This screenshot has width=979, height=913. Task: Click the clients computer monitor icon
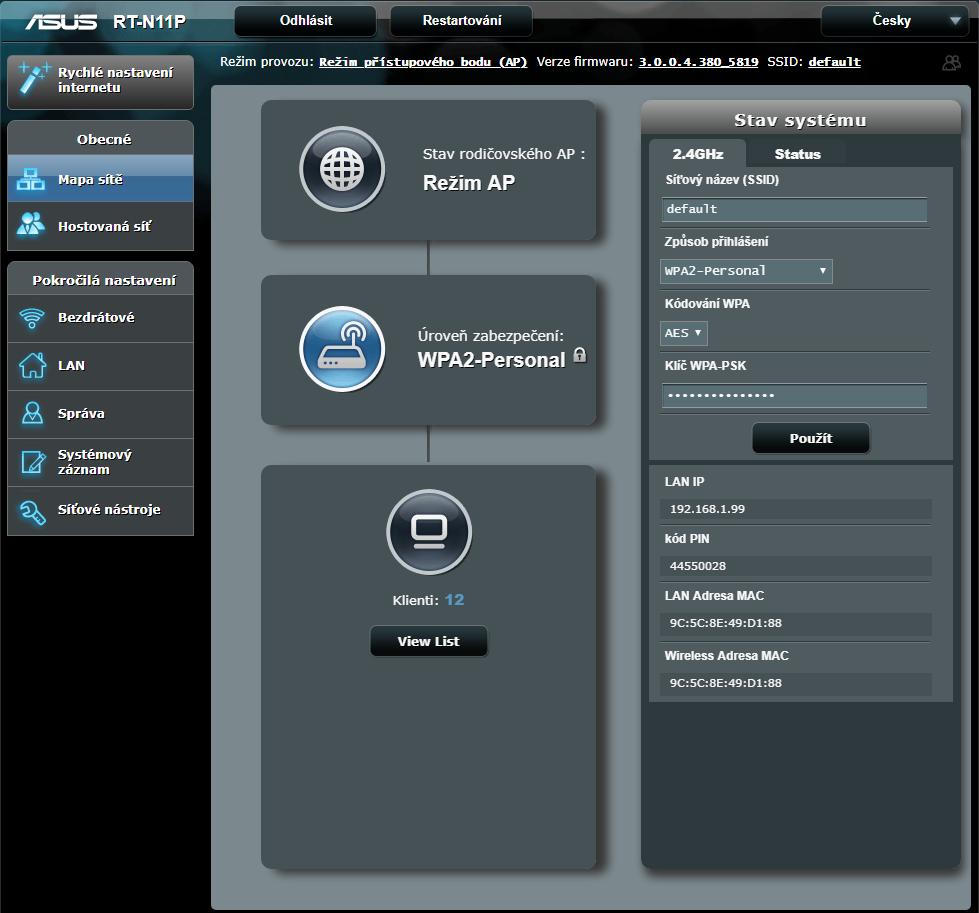pos(428,531)
